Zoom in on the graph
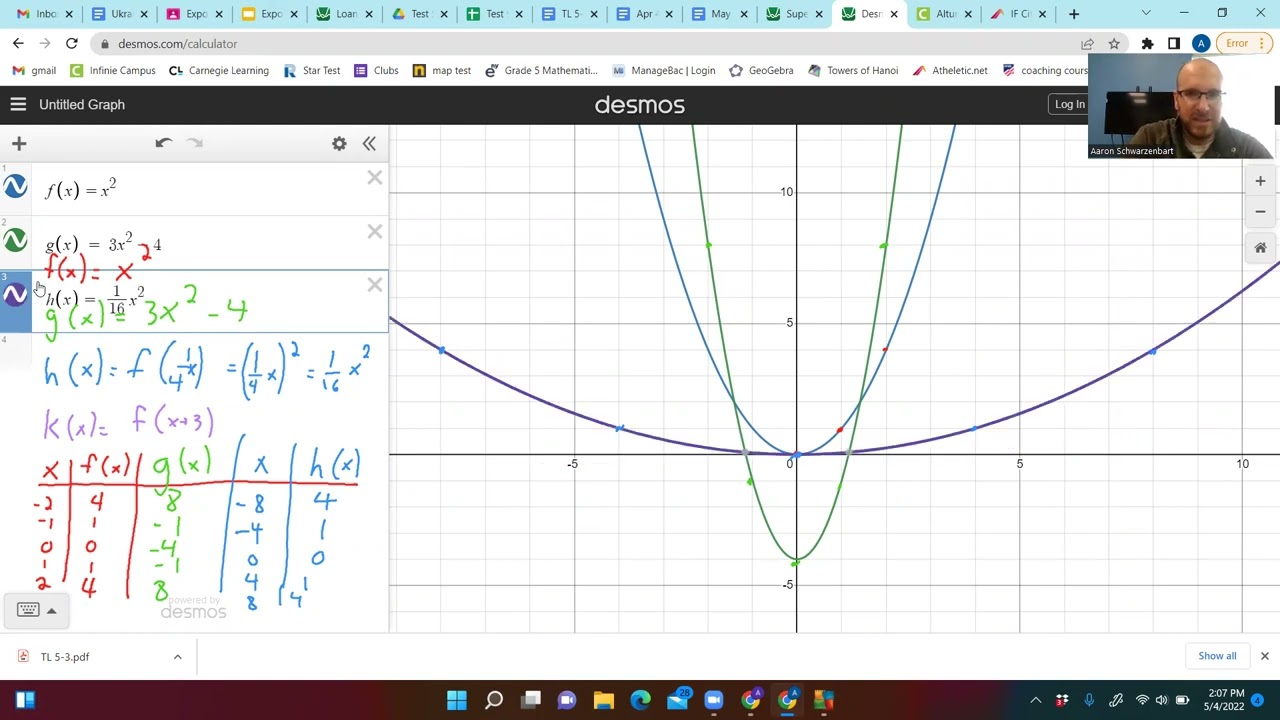The height and width of the screenshot is (720, 1280). (x=1260, y=181)
